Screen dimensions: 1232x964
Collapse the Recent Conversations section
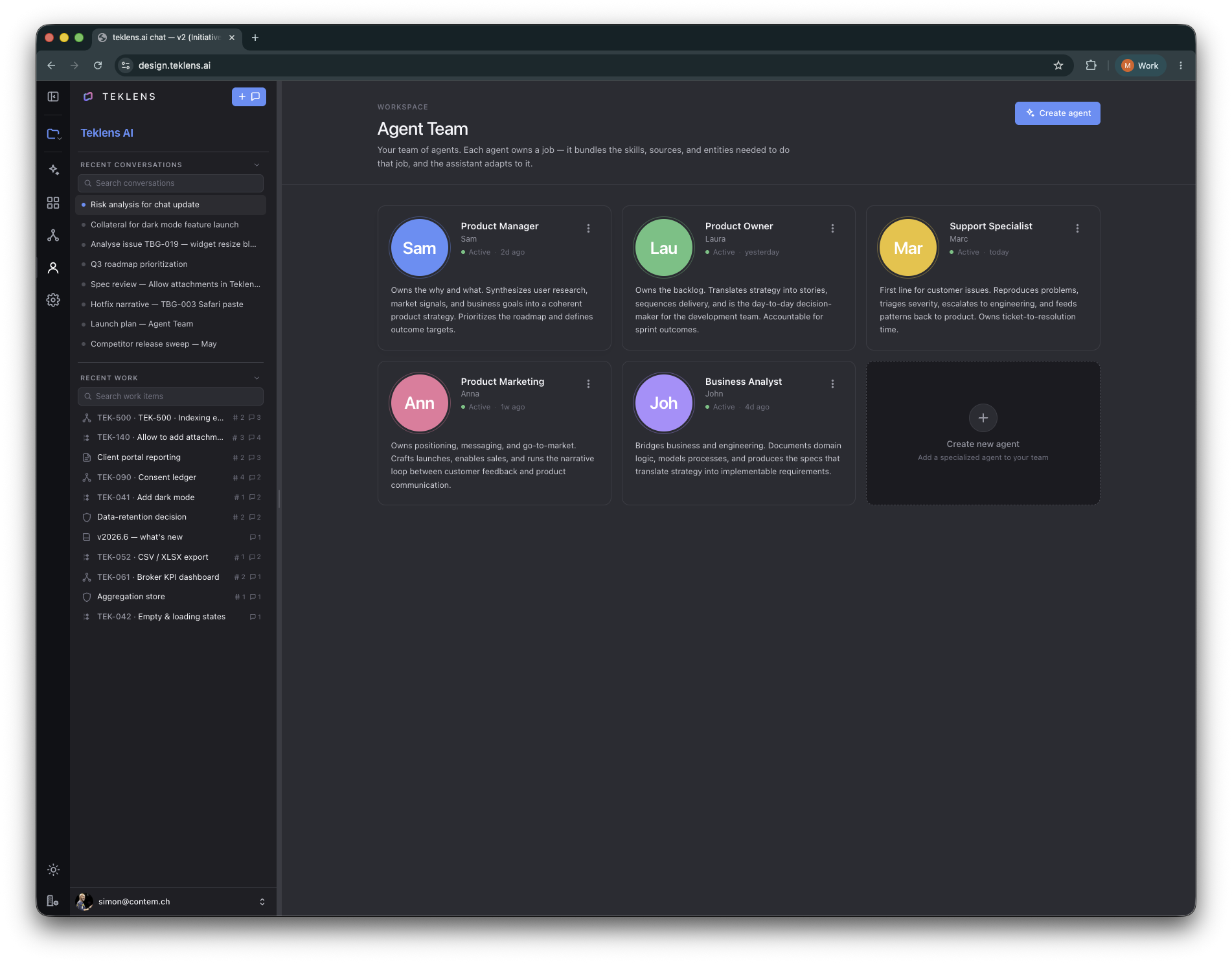click(x=257, y=165)
